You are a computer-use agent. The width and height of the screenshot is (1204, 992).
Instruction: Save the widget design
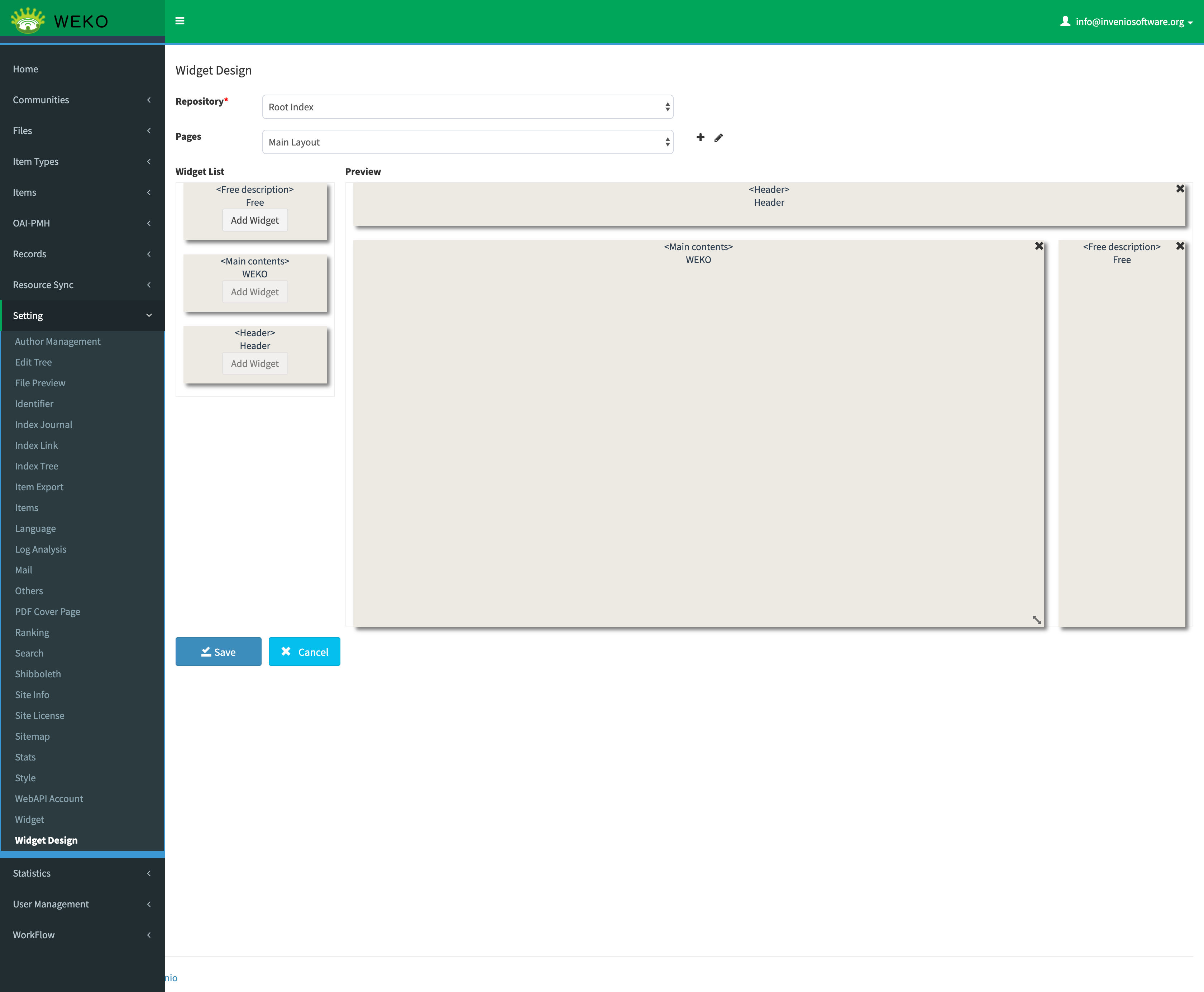point(218,652)
